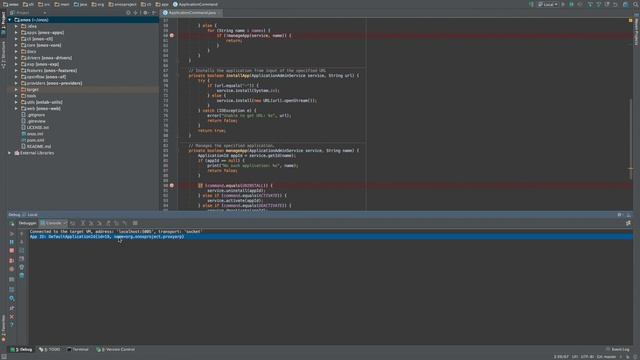
Task: Collapse the onos root project node
Action: (10, 20)
